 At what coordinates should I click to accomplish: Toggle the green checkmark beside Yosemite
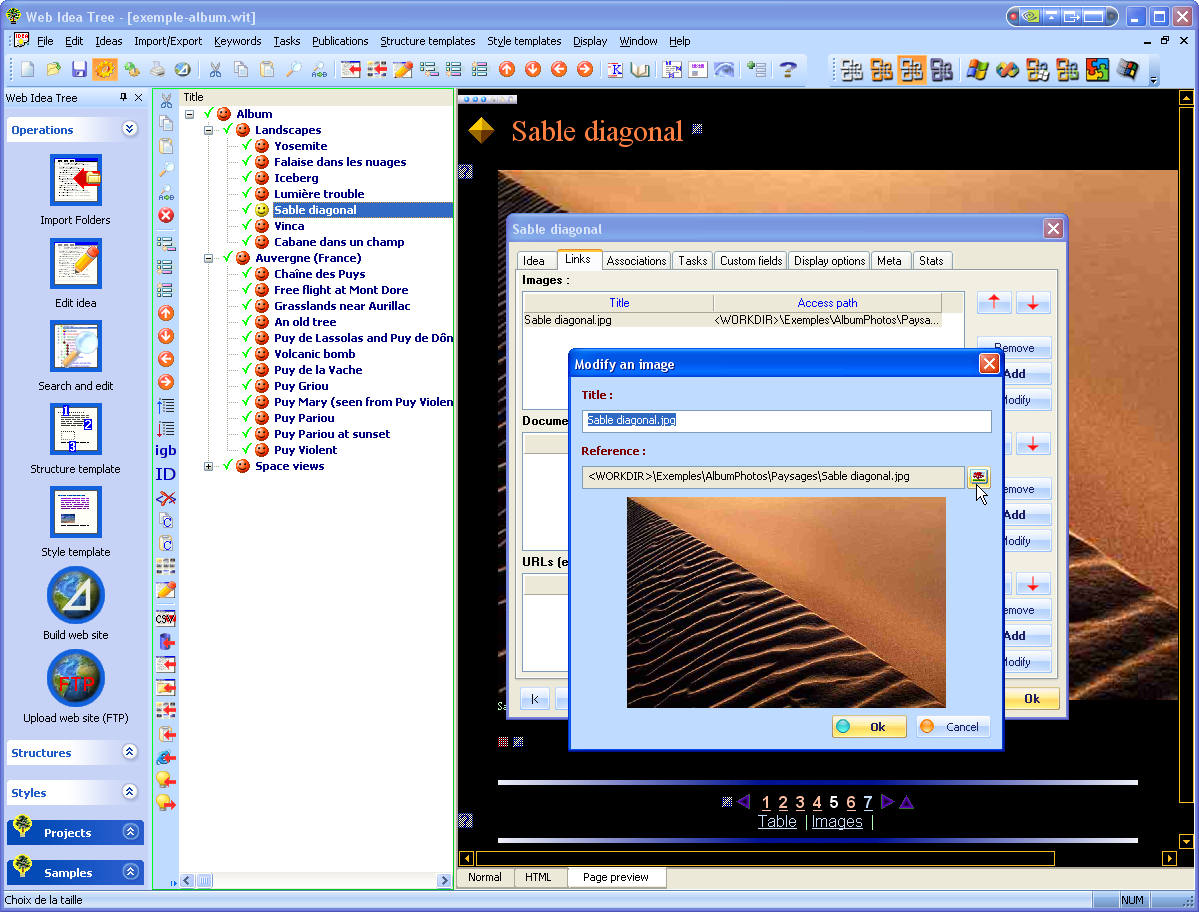coord(246,146)
